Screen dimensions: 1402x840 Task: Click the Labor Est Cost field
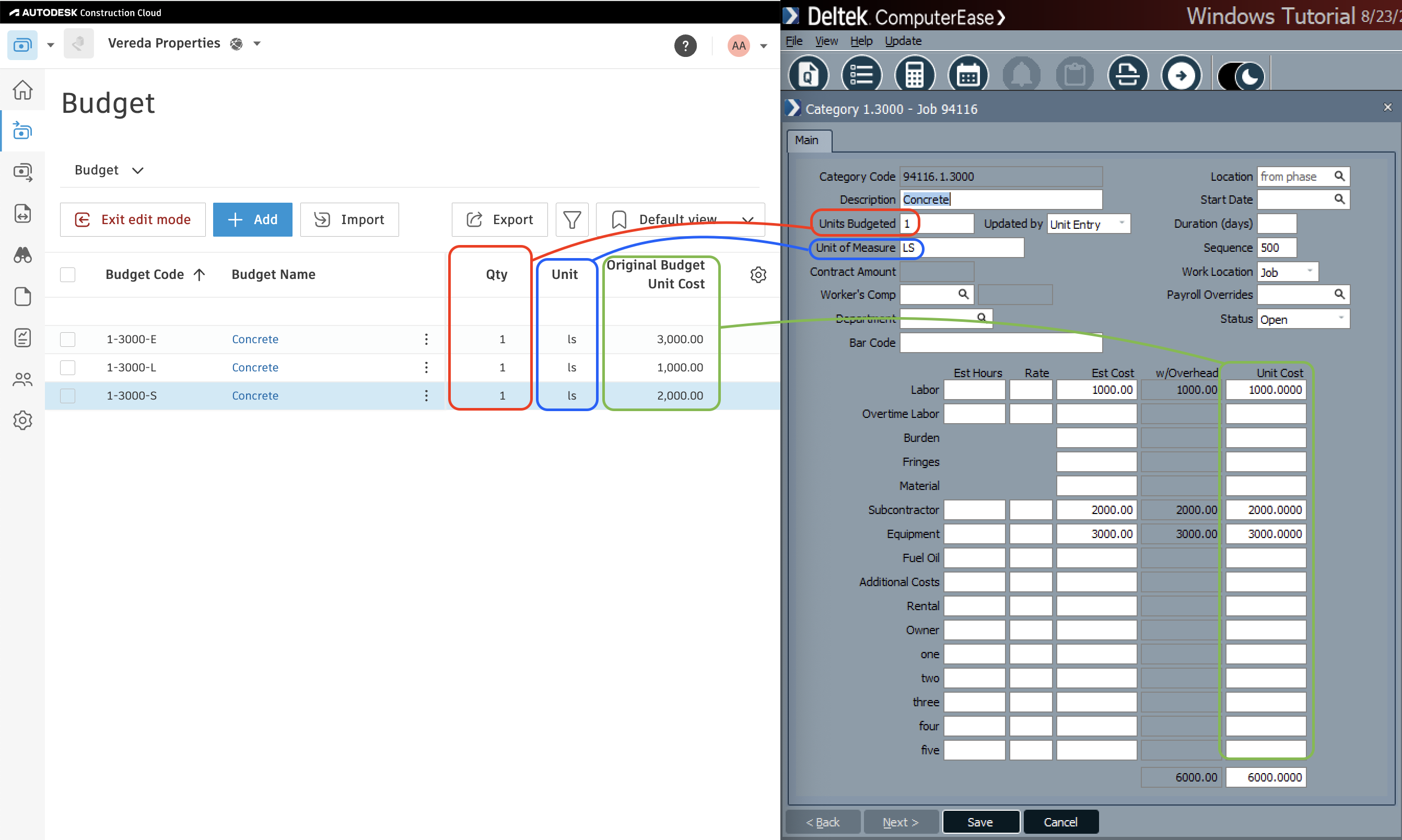[x=1096, y=390]
